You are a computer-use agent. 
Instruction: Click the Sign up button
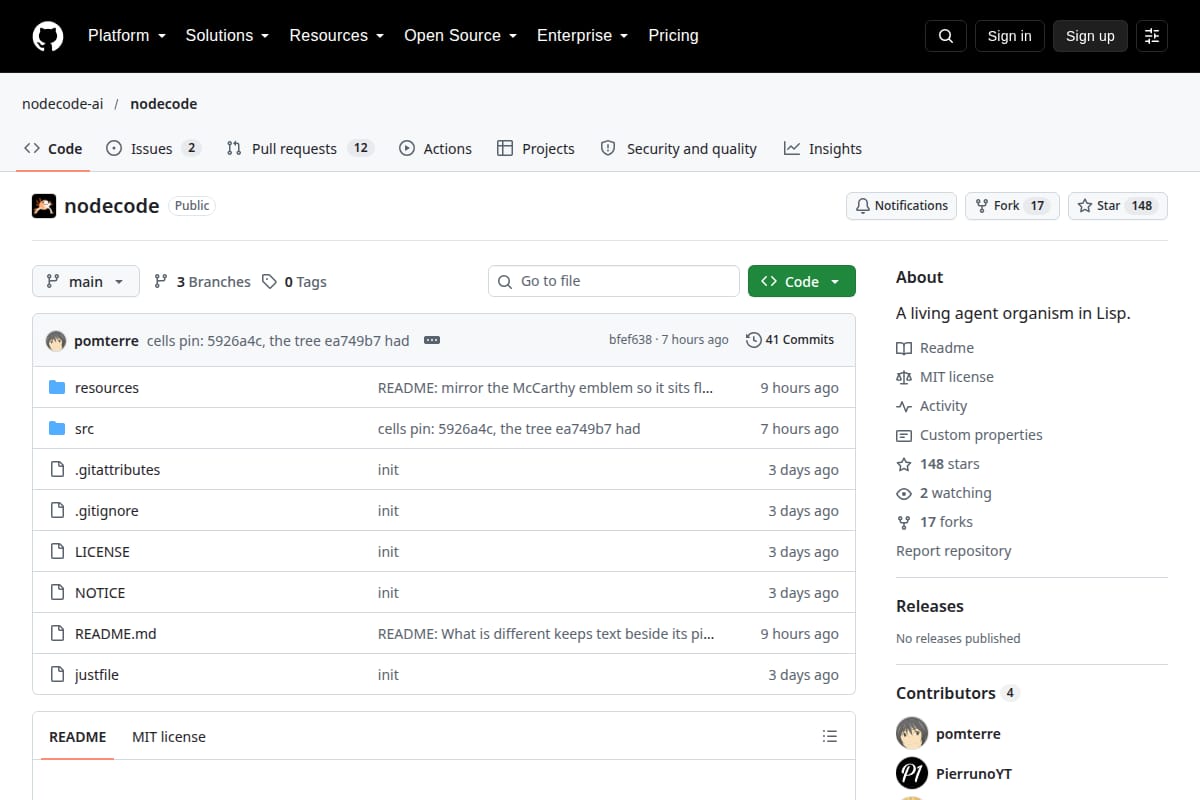(1090, 36)
